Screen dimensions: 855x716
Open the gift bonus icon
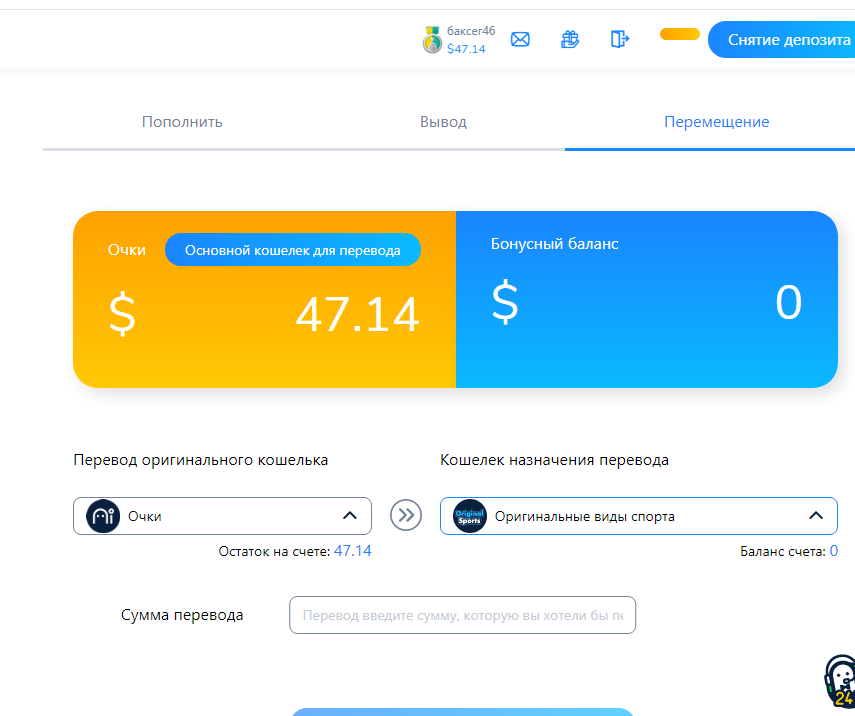[x=570, y=39]
